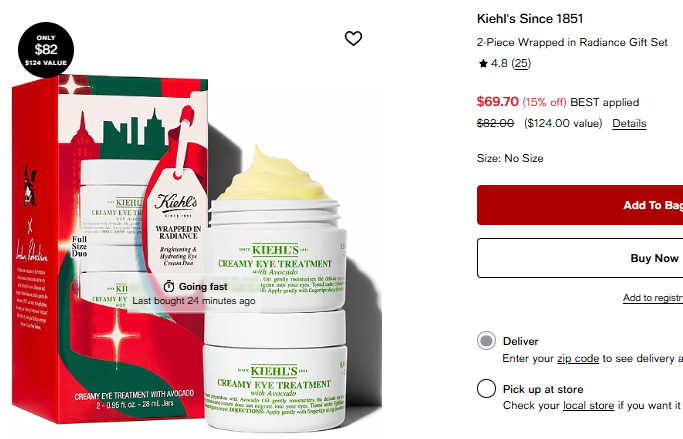Viewport: 683px width, 439px height.
Task: Click the bottom Creamy Eye Treatment jar
Action: coord(276,370)
